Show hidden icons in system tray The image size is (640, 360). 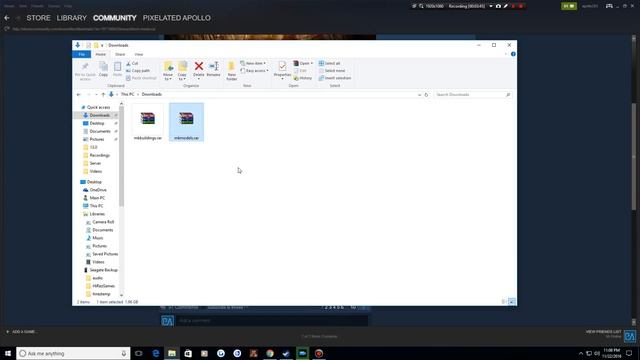581,353
